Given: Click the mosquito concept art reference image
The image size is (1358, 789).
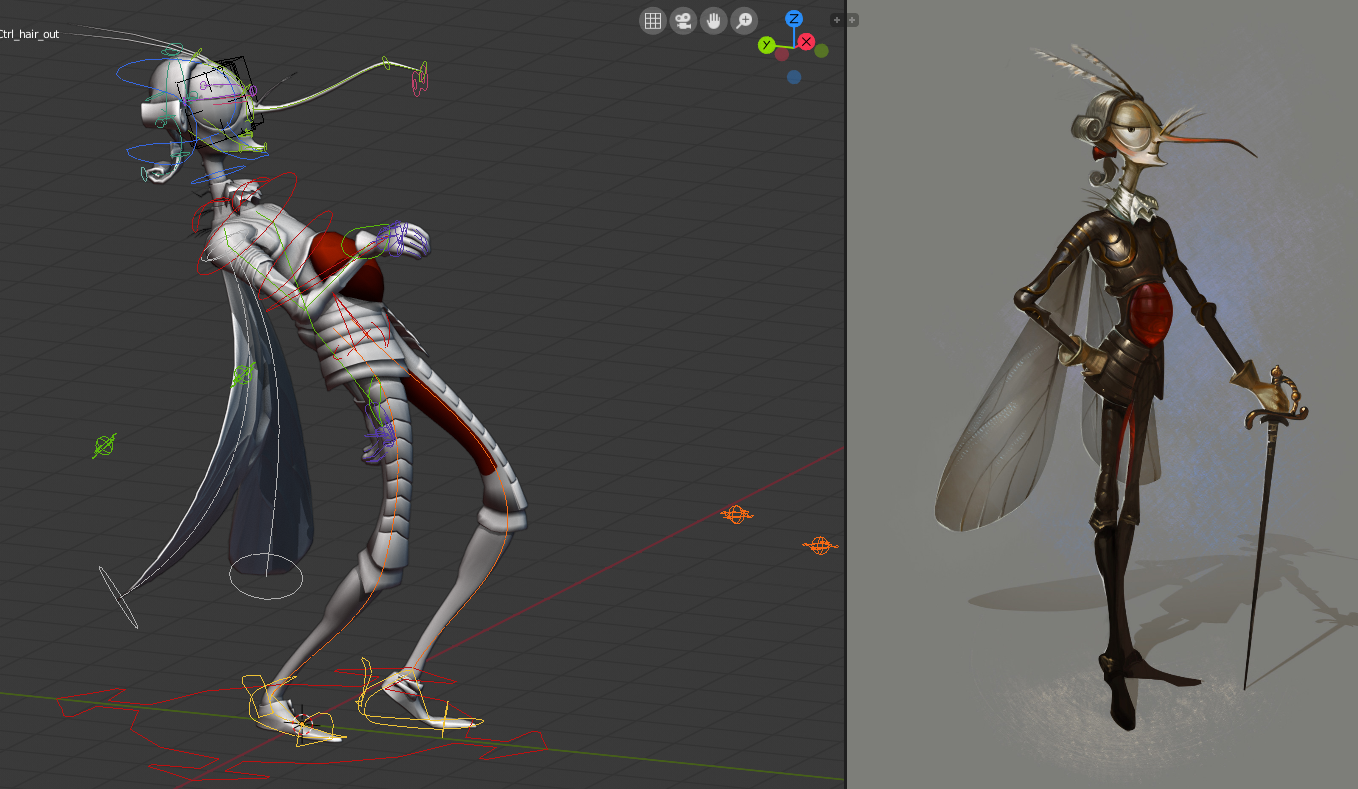Looking at the screenshot, I should (x=1103, y=395).
